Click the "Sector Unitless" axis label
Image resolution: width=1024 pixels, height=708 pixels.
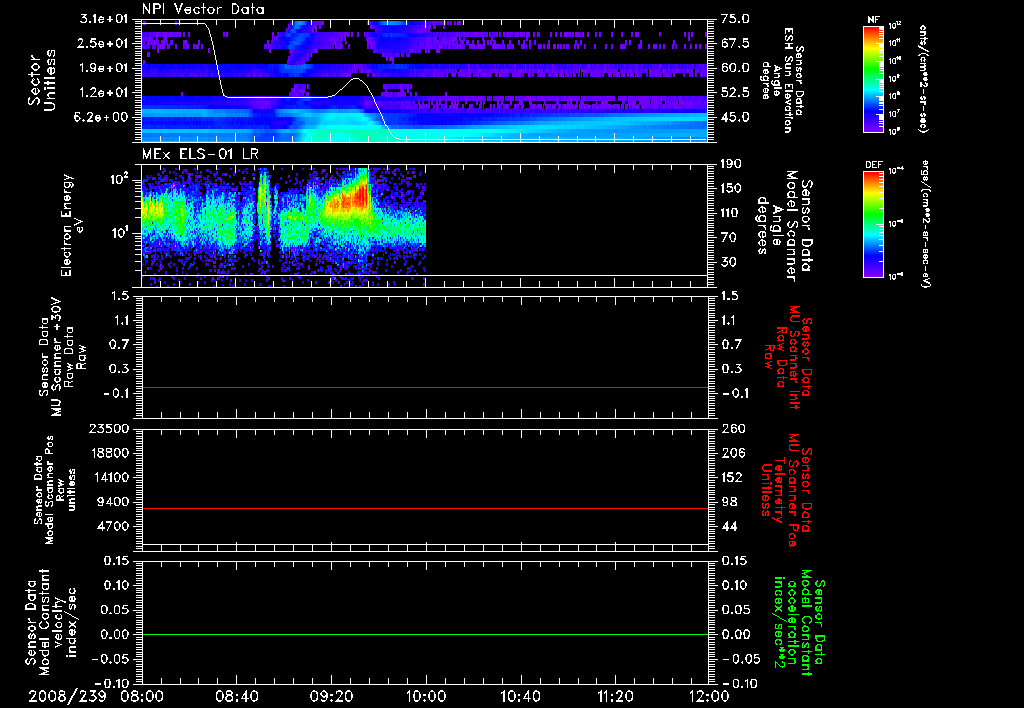42,80
